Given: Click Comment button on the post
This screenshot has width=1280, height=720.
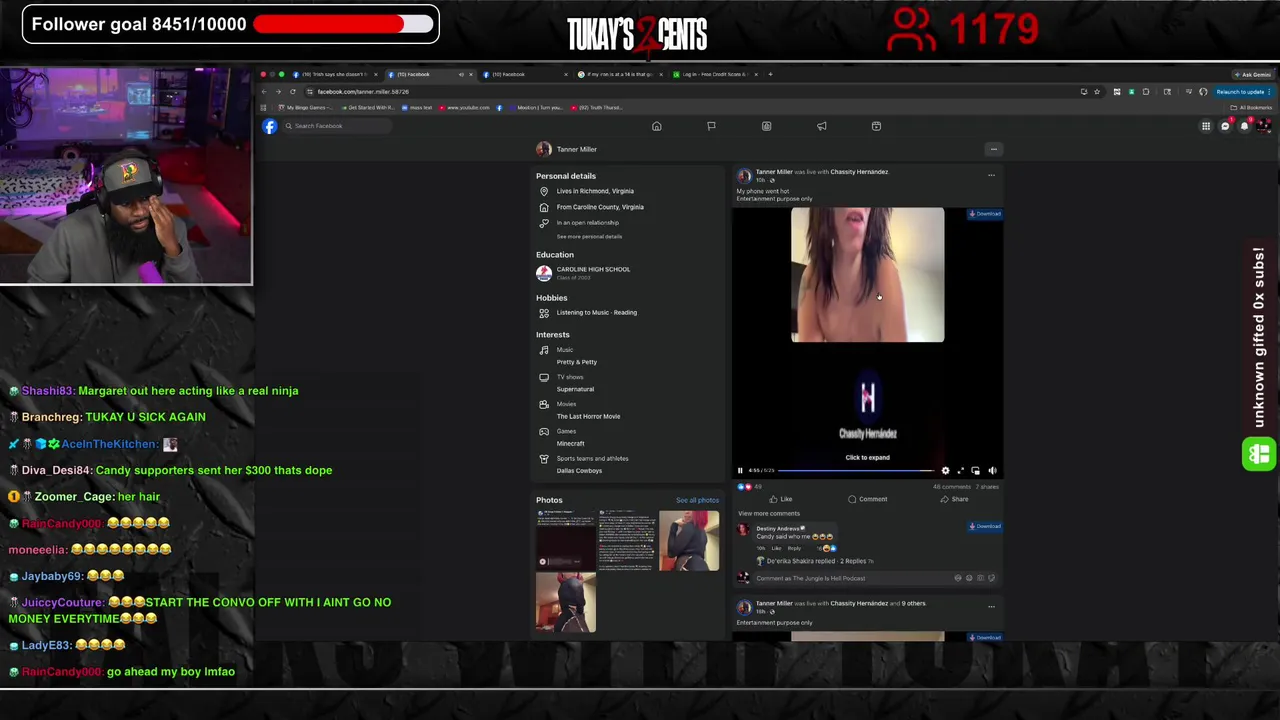Looking at the screenshot, I should tap(867, 499).
